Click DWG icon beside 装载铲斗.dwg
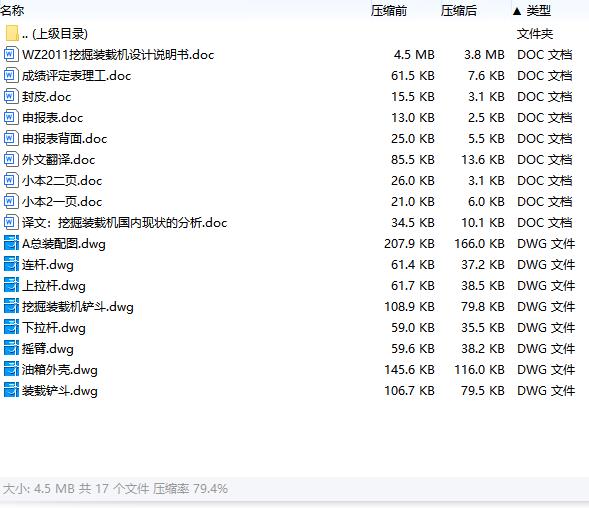The height and width of the screenshot is (508, 589). tap(11, 390)
